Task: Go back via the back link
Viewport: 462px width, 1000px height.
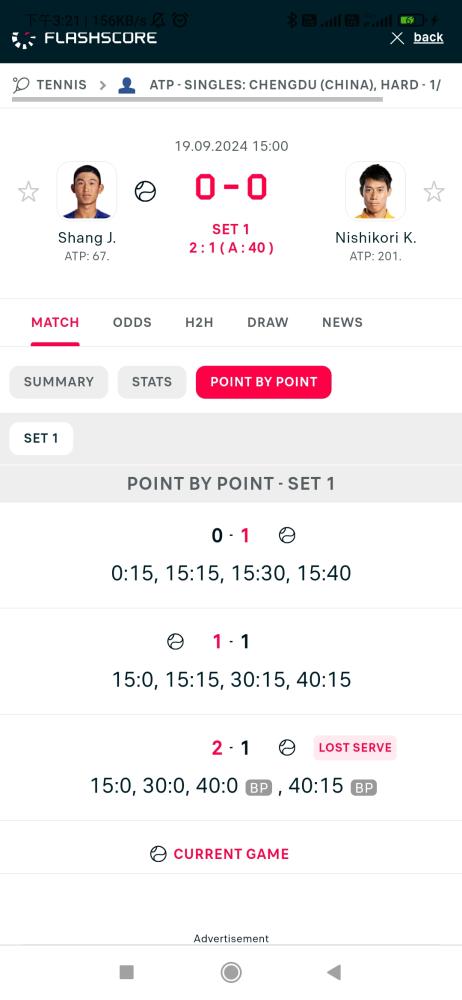Action: tap(428, 37)
